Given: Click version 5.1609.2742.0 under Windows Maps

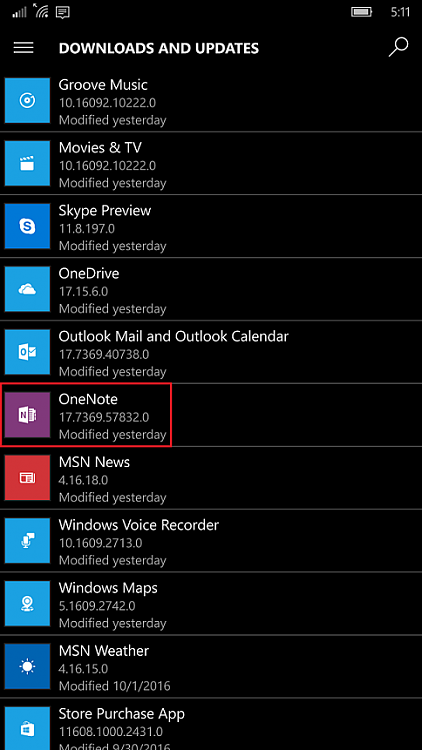Looking at the screenshot, I should click(x=97, y=606).
